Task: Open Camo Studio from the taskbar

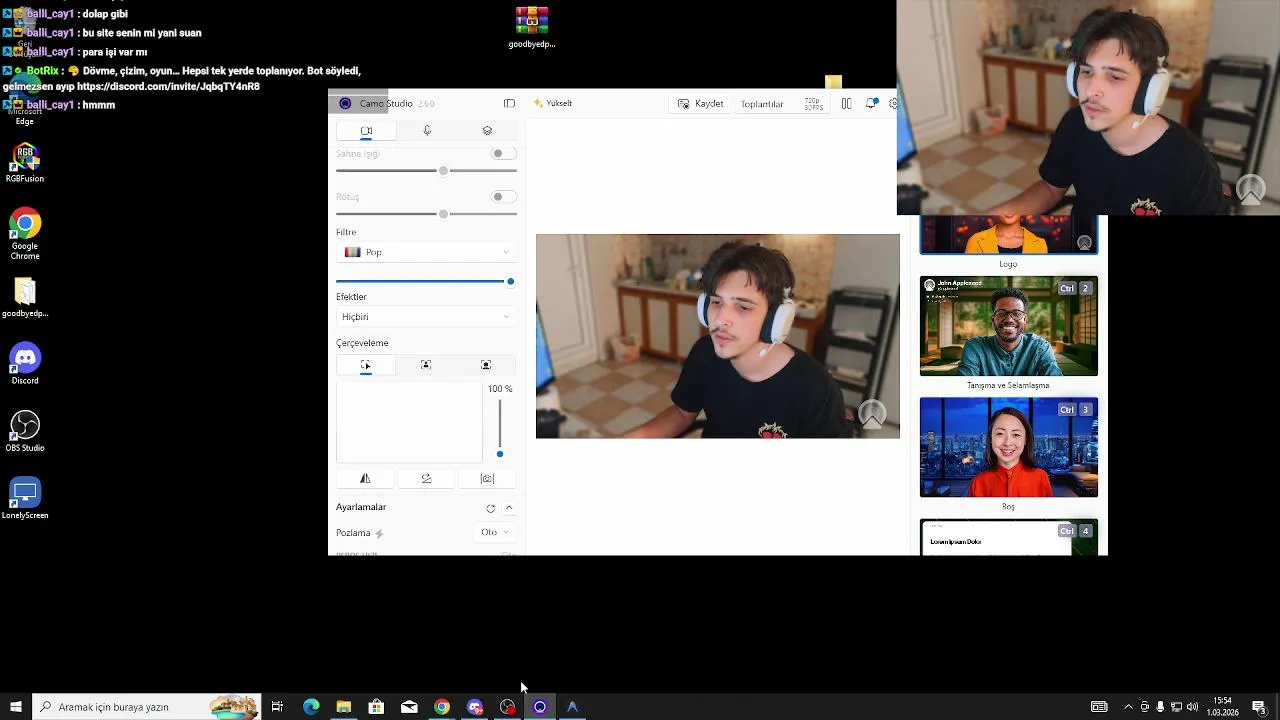Action: [x=540, y=707]
